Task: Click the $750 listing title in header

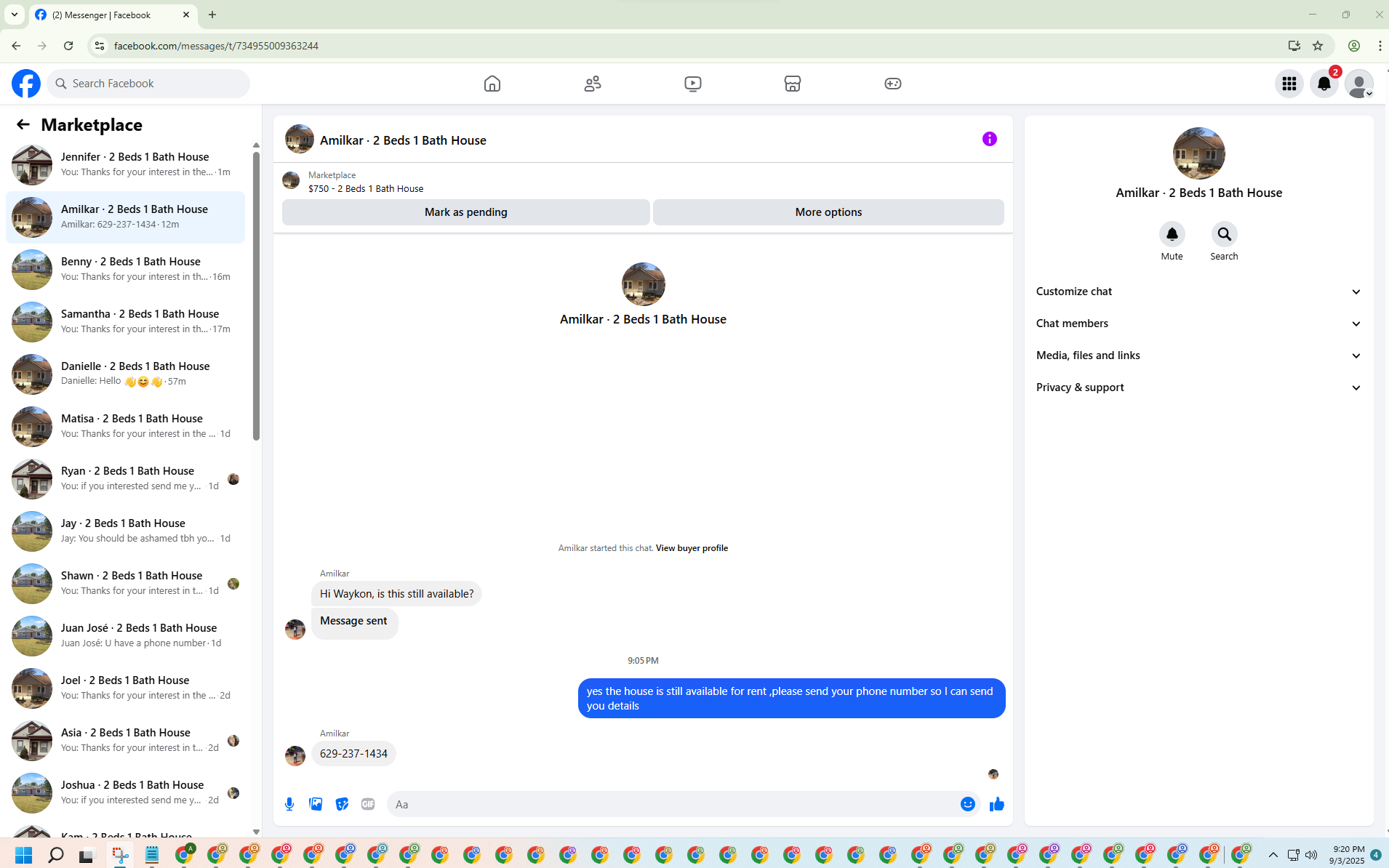Action: (366, 188)
